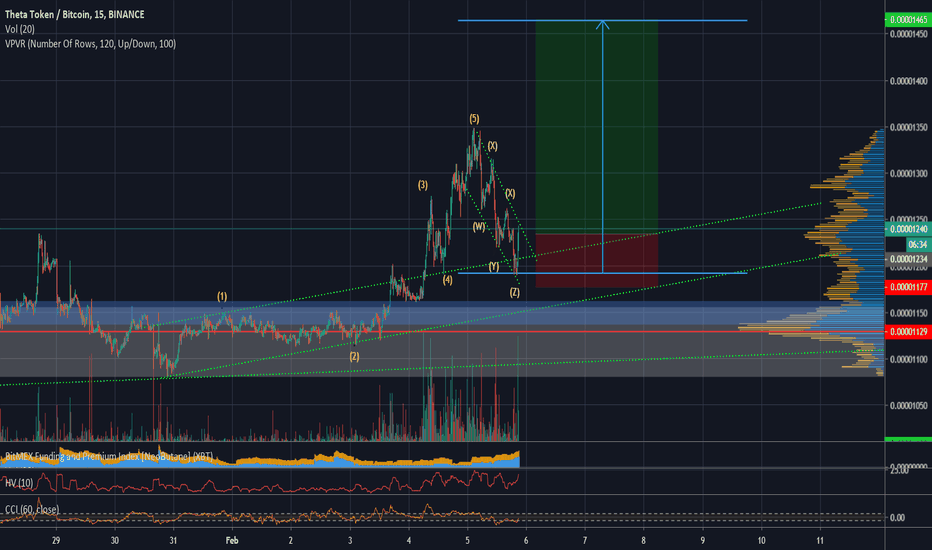This screenshot has width=932, height=550.
Task: Click the (4) Elliott wave label
Action: [x=448, y=279]
